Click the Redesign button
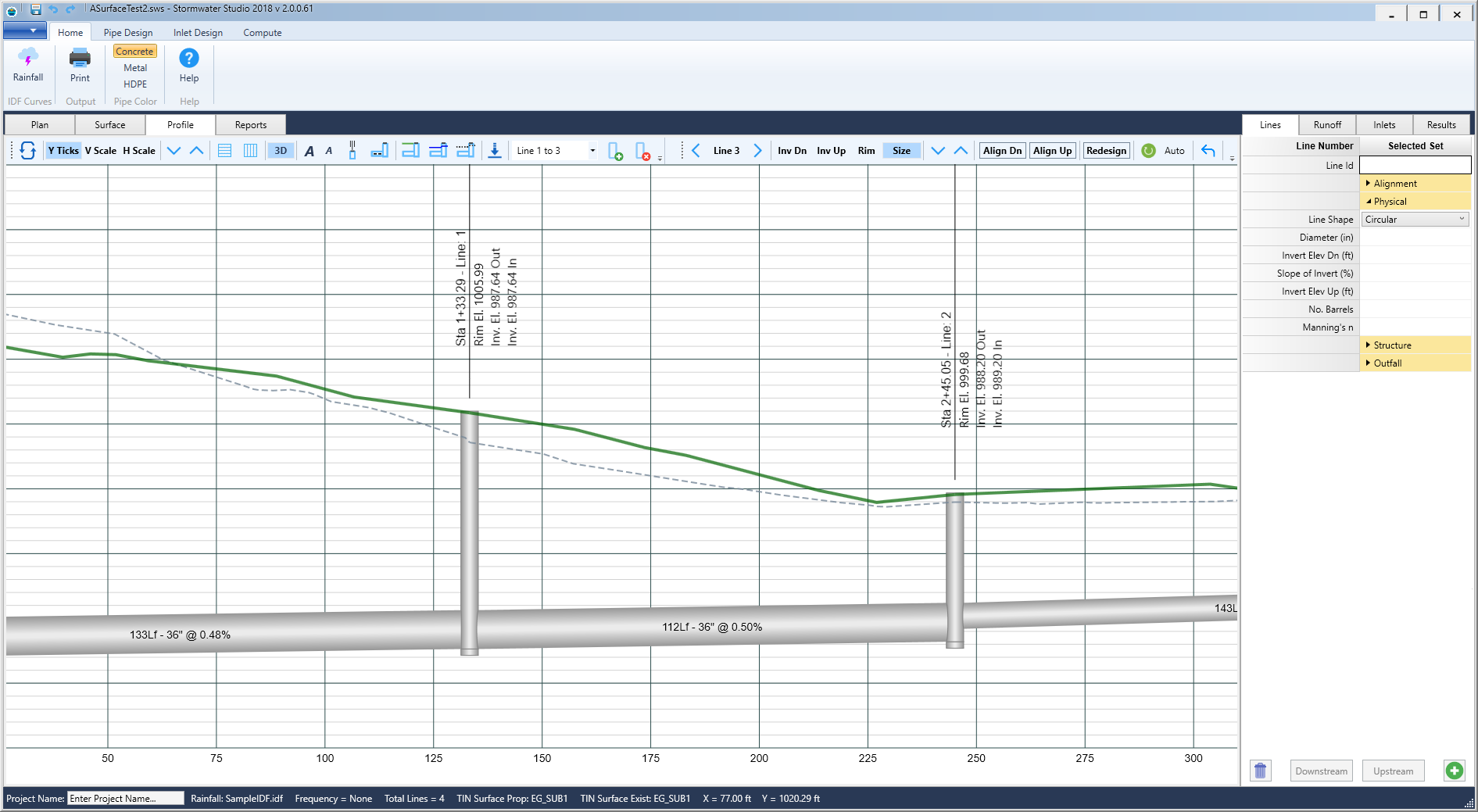 (1106, 151)
